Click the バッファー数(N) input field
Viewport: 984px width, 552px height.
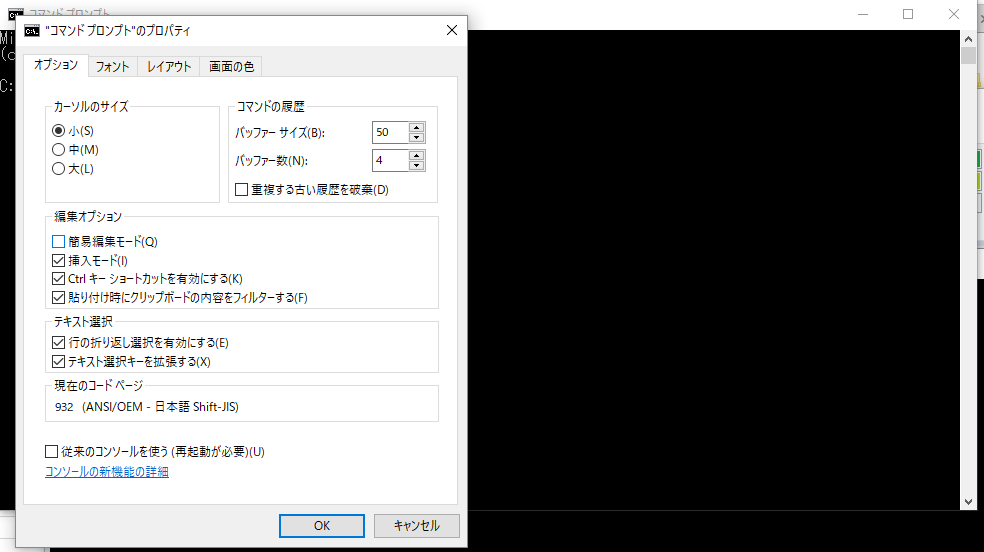click(x=390, y=161)
